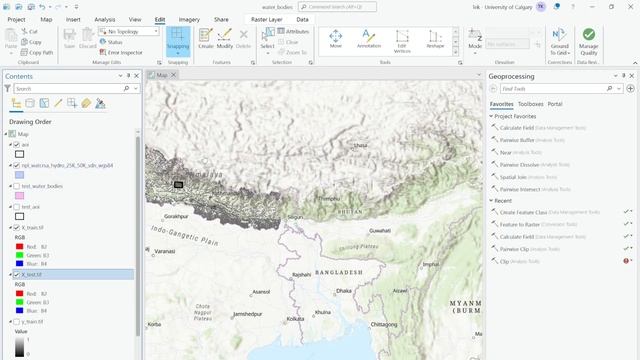Click the add button next to Find Tools
Viewport: 640px width, 360px height.
click(630, 89)
